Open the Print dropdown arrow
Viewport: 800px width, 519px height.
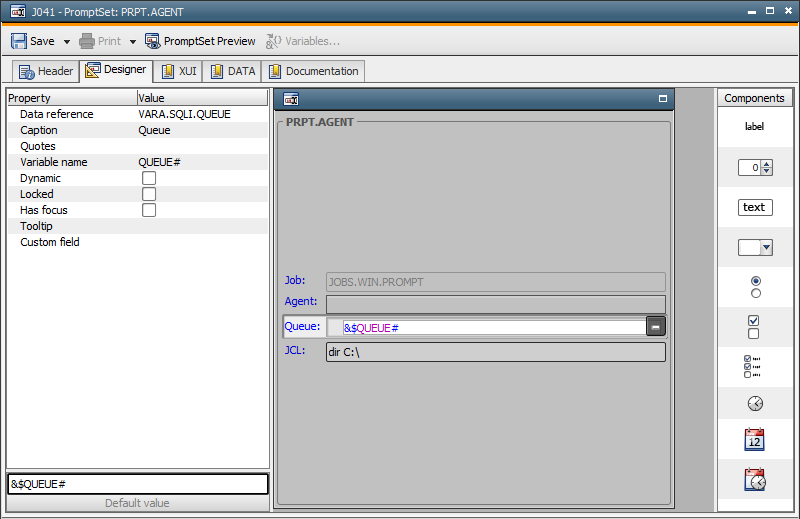tap(133, 42)
